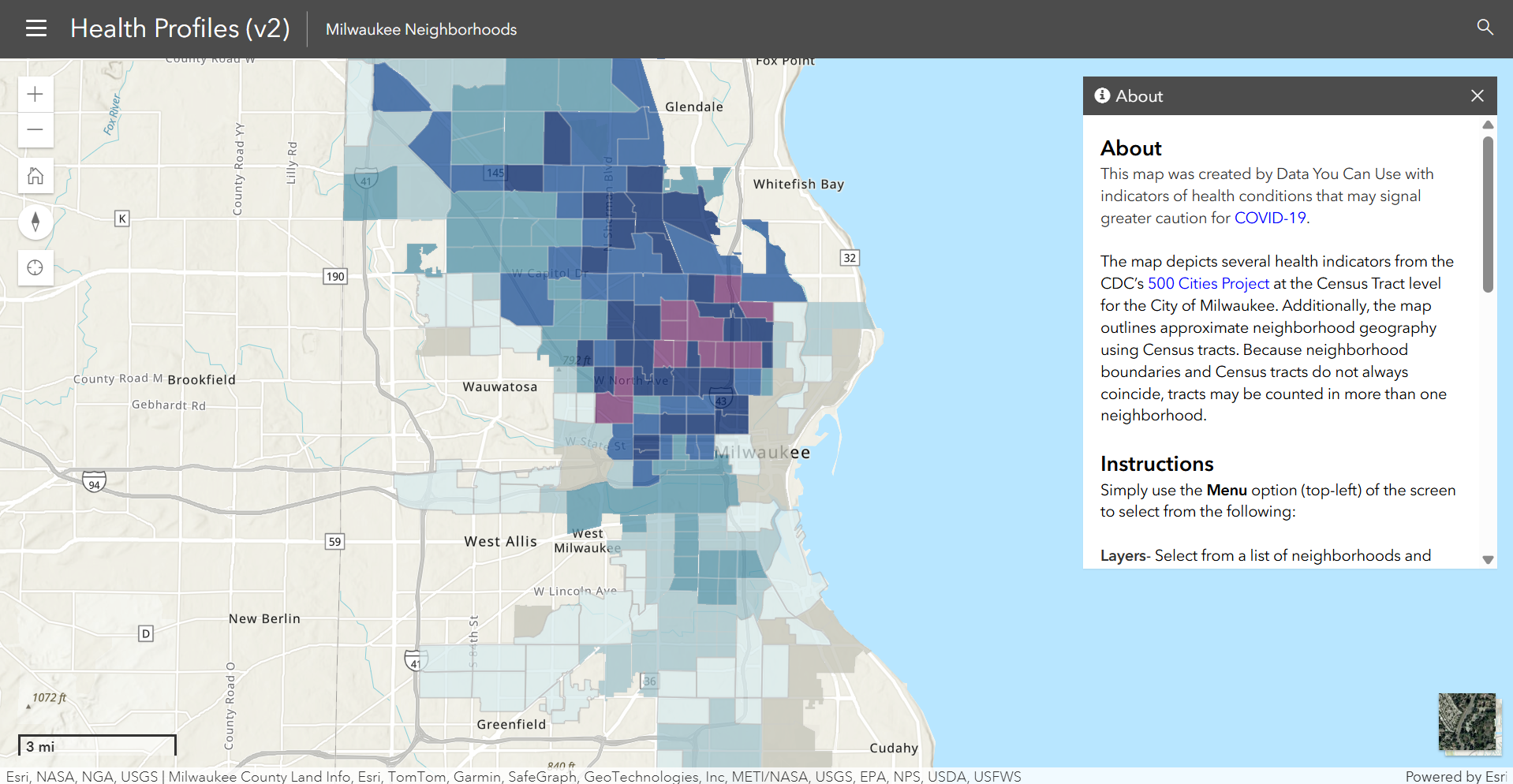Reset map compass orientation
Screen dimensions: 1513x784
(x=35, y=222)
